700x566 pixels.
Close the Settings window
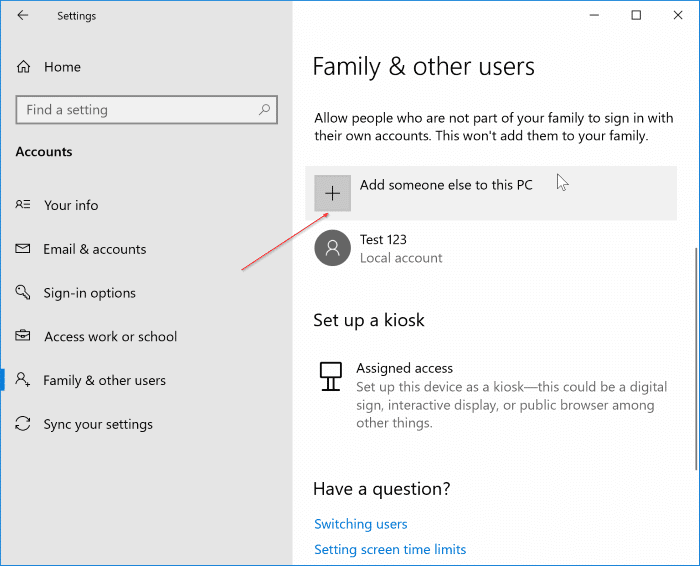pos(678,15)
